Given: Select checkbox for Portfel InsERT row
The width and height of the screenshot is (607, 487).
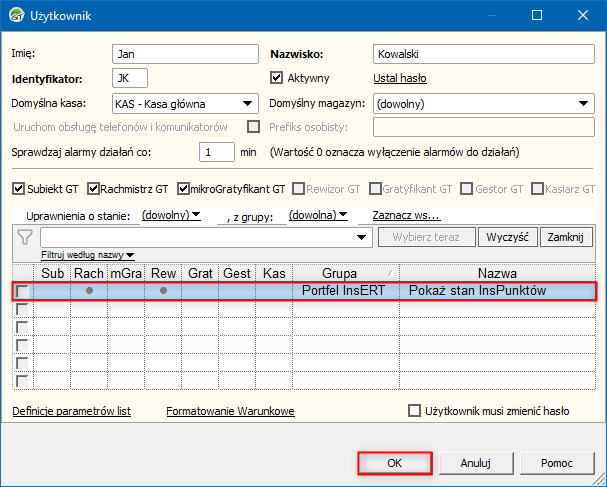Looking at the screenshot, I should click(x=21, y=291).
